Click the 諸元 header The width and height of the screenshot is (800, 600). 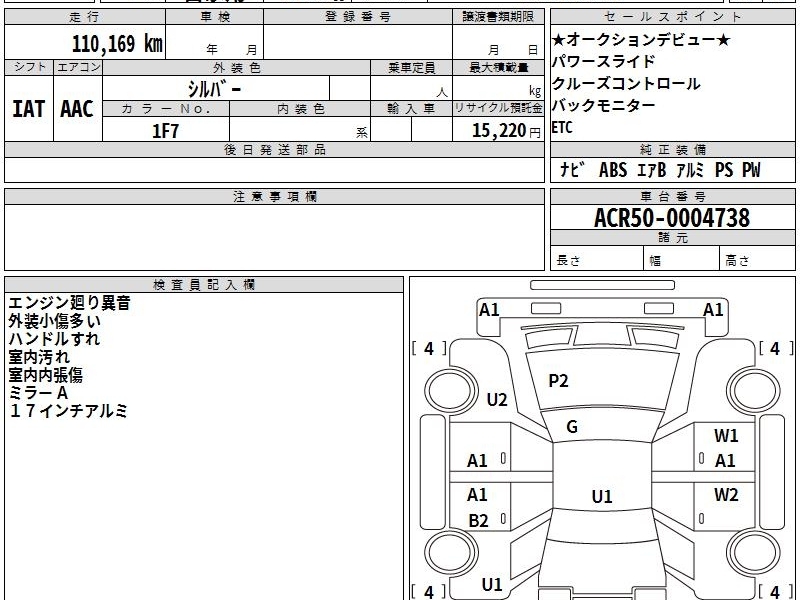(672, 237)
